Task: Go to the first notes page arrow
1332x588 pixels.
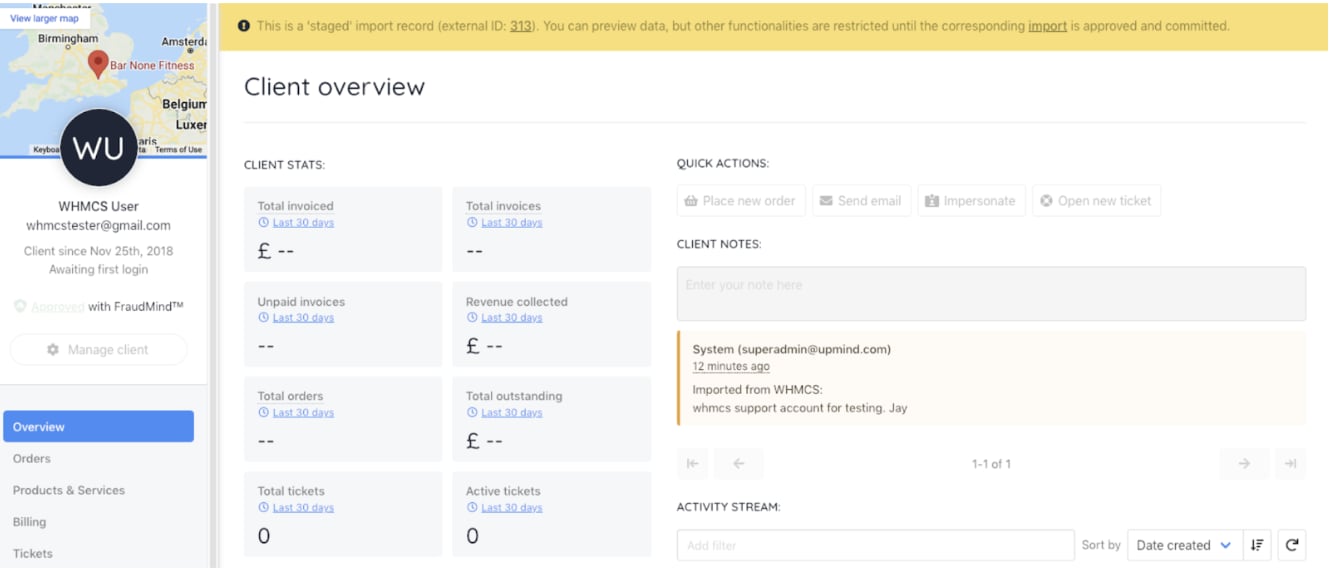Action: (692, 463)
